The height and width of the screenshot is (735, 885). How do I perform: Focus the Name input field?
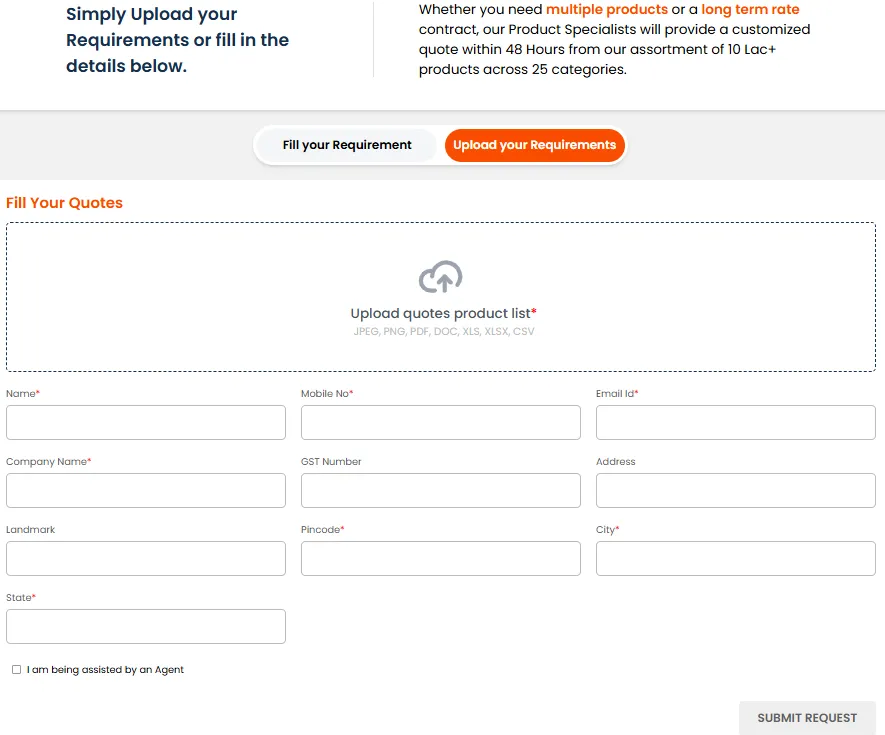point(146,423)
